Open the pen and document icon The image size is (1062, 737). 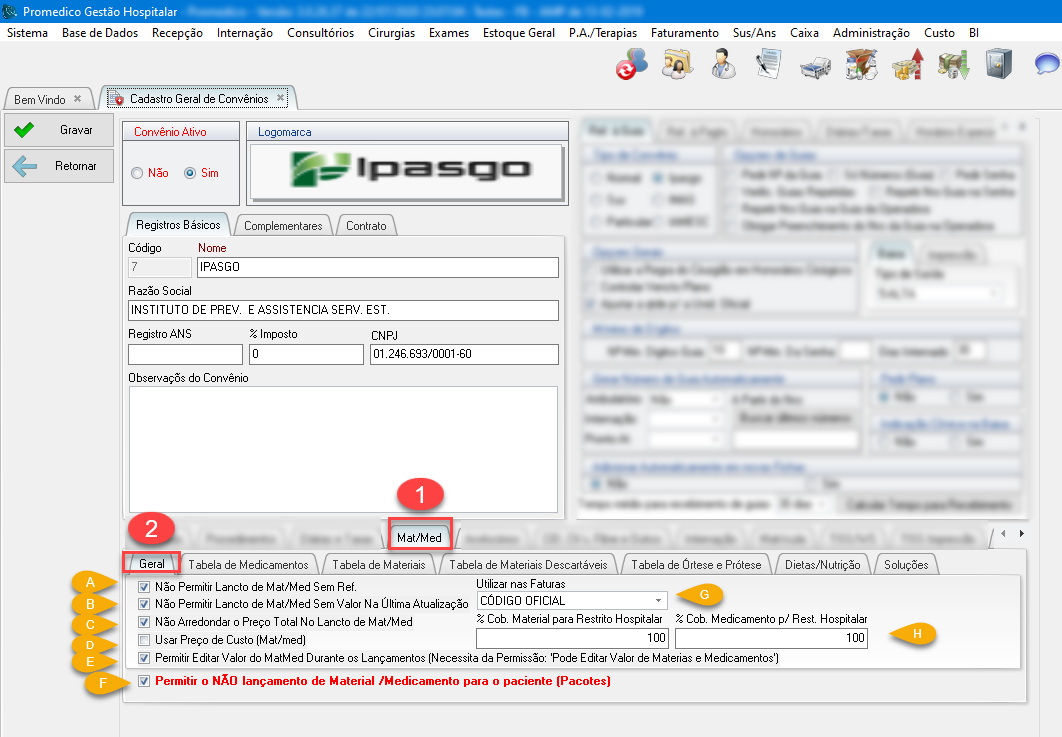tap(768, 65)
